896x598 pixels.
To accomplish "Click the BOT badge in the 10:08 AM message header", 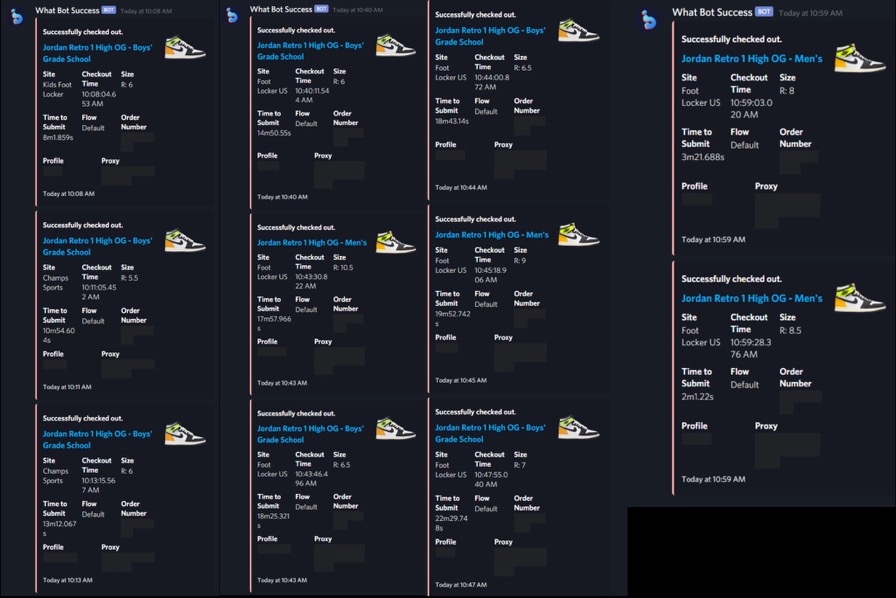I will click(109, 10).
